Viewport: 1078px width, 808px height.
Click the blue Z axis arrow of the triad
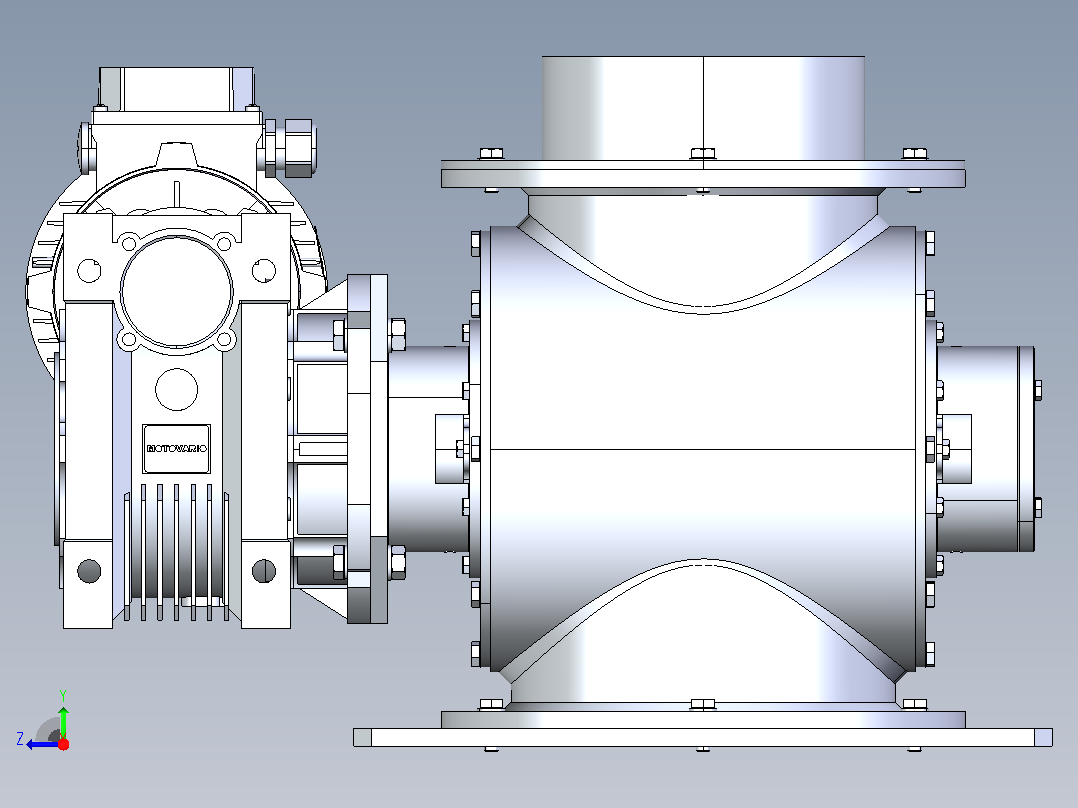point(43,745)
